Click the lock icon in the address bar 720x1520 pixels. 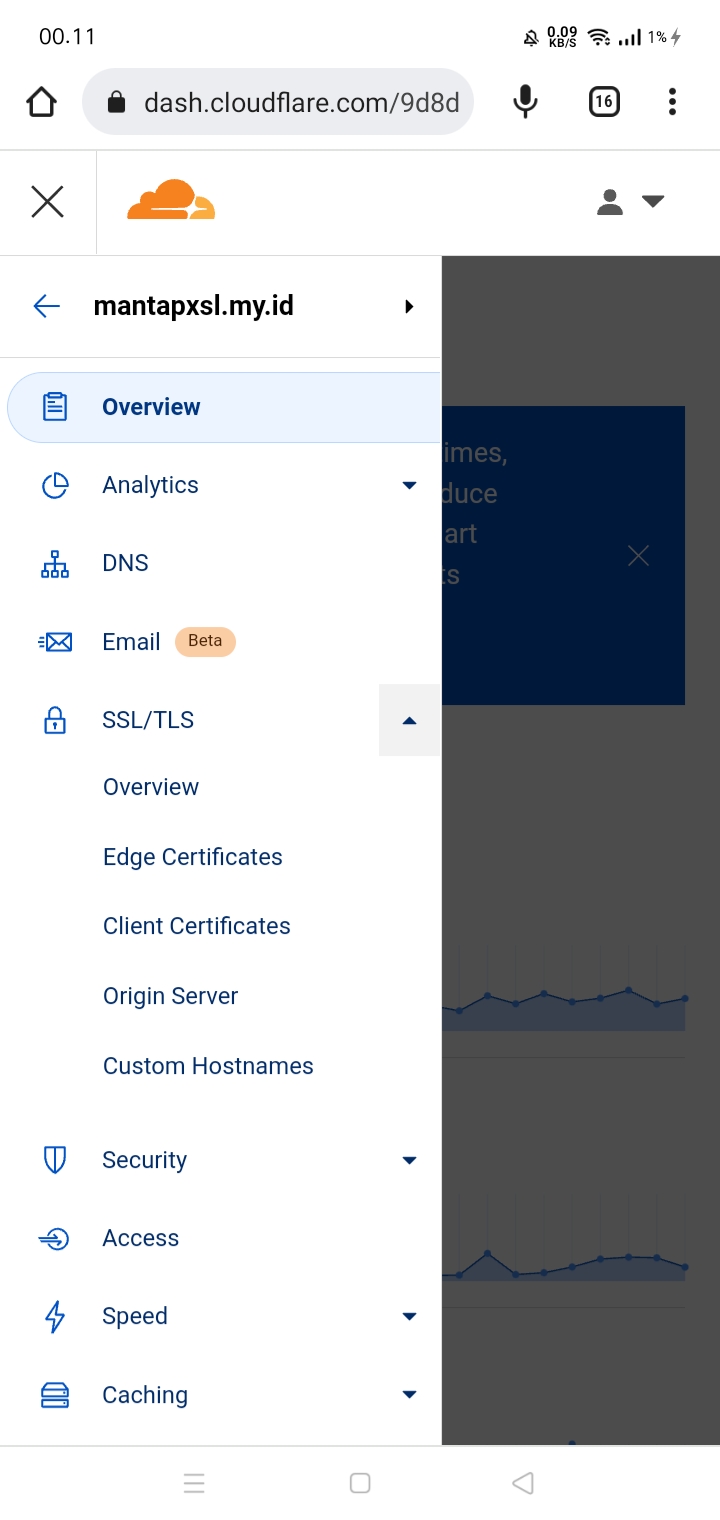click(116, 102)
